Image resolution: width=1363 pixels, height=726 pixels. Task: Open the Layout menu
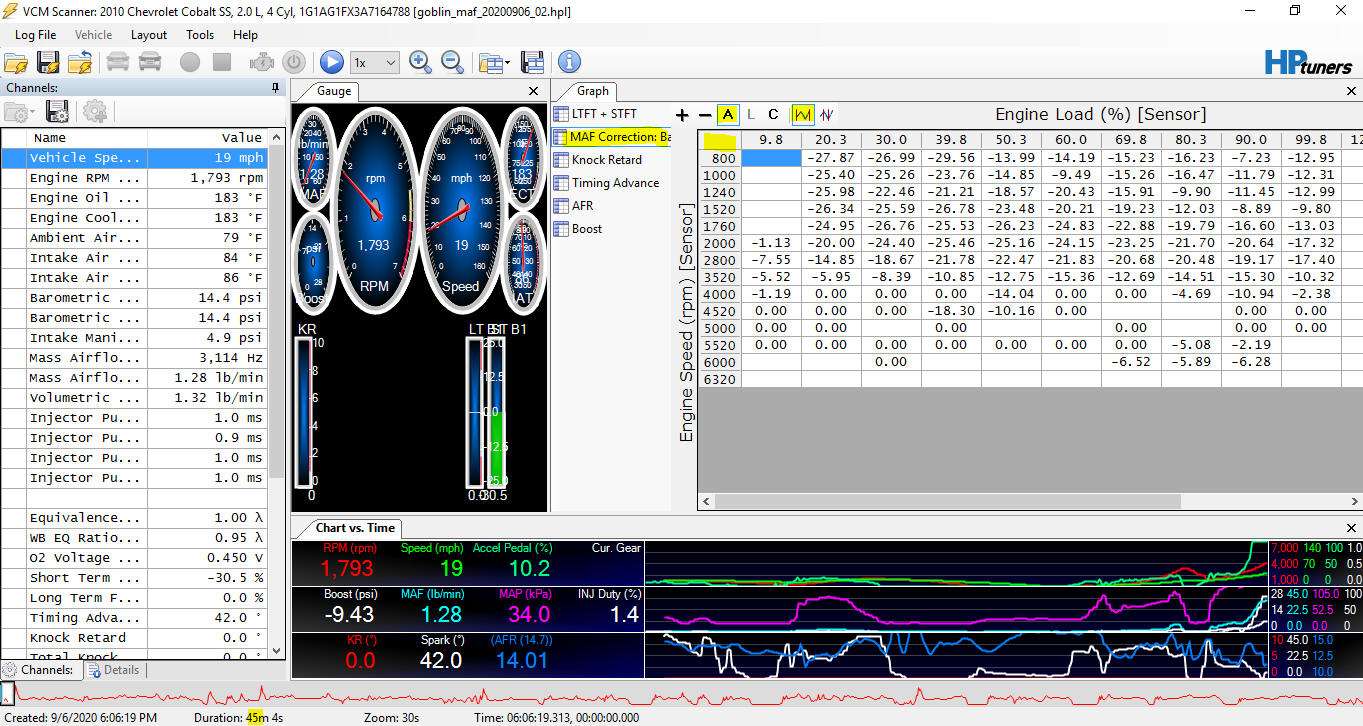click(149, 34)
